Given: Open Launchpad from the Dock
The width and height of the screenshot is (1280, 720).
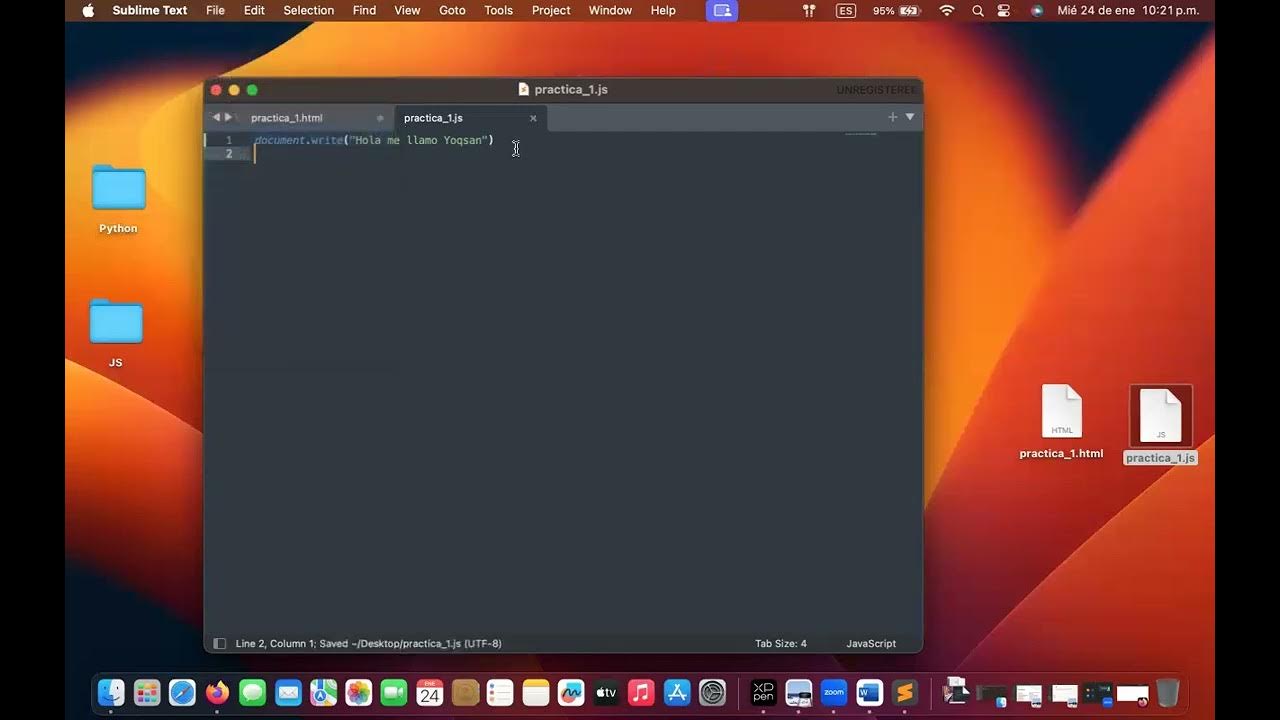Looking at the screenshot, I should click(x=147, y=692).
